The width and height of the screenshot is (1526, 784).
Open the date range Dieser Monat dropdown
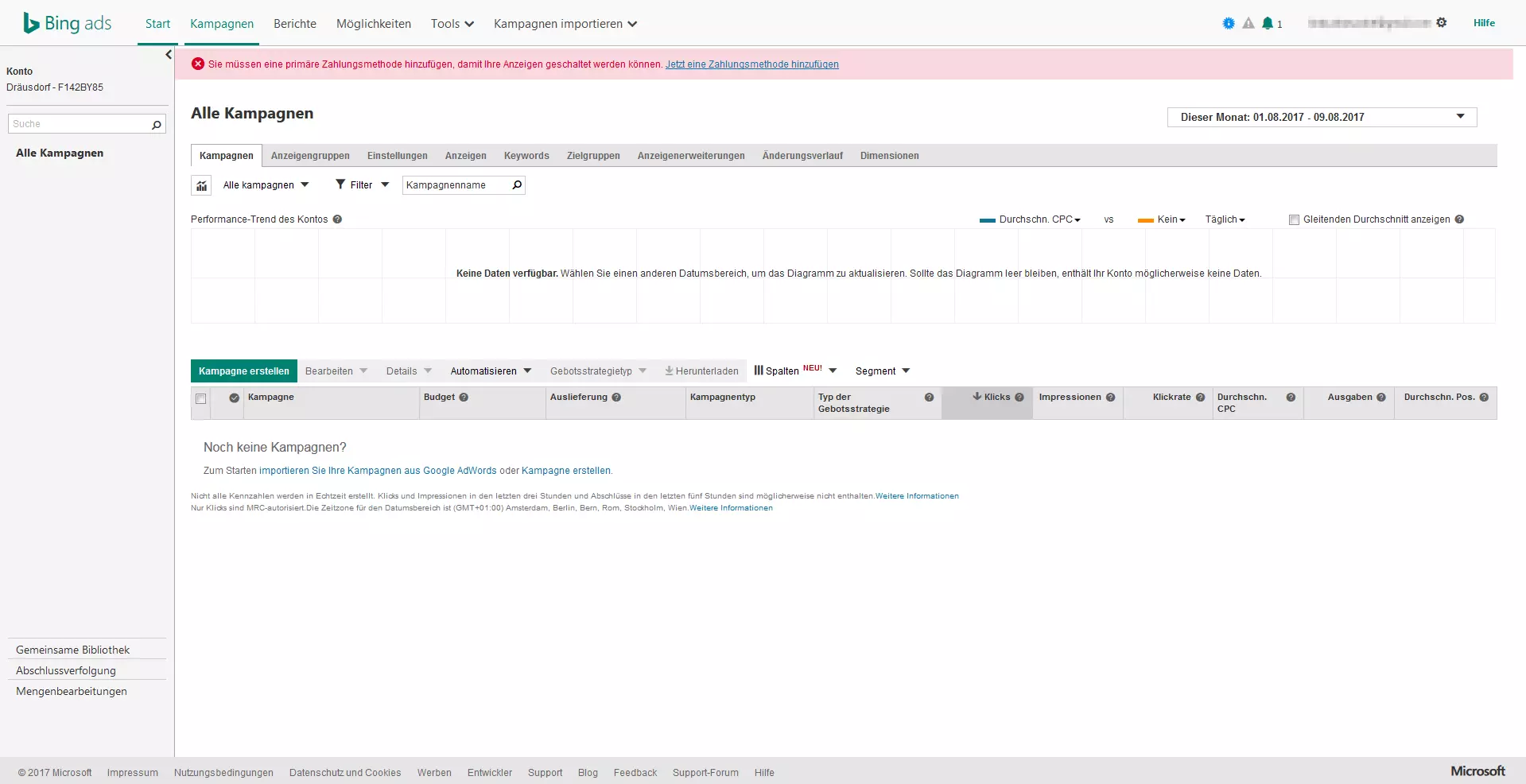[1322, 117]
